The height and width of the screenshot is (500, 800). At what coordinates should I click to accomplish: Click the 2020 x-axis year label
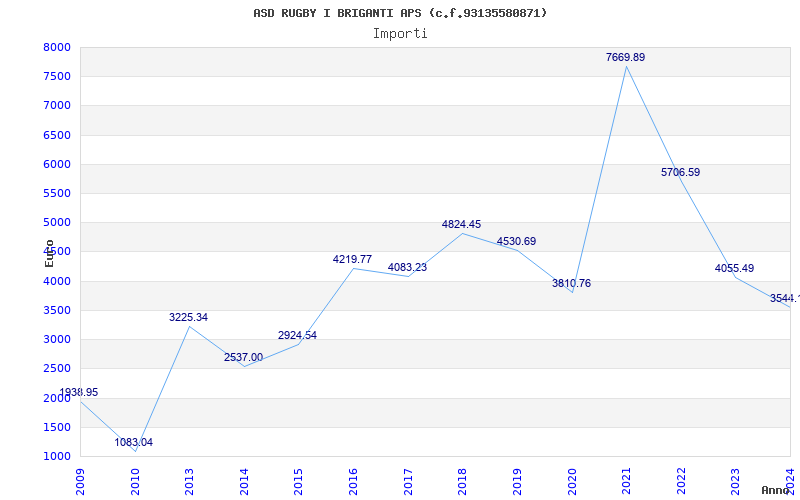click(572, 481)
